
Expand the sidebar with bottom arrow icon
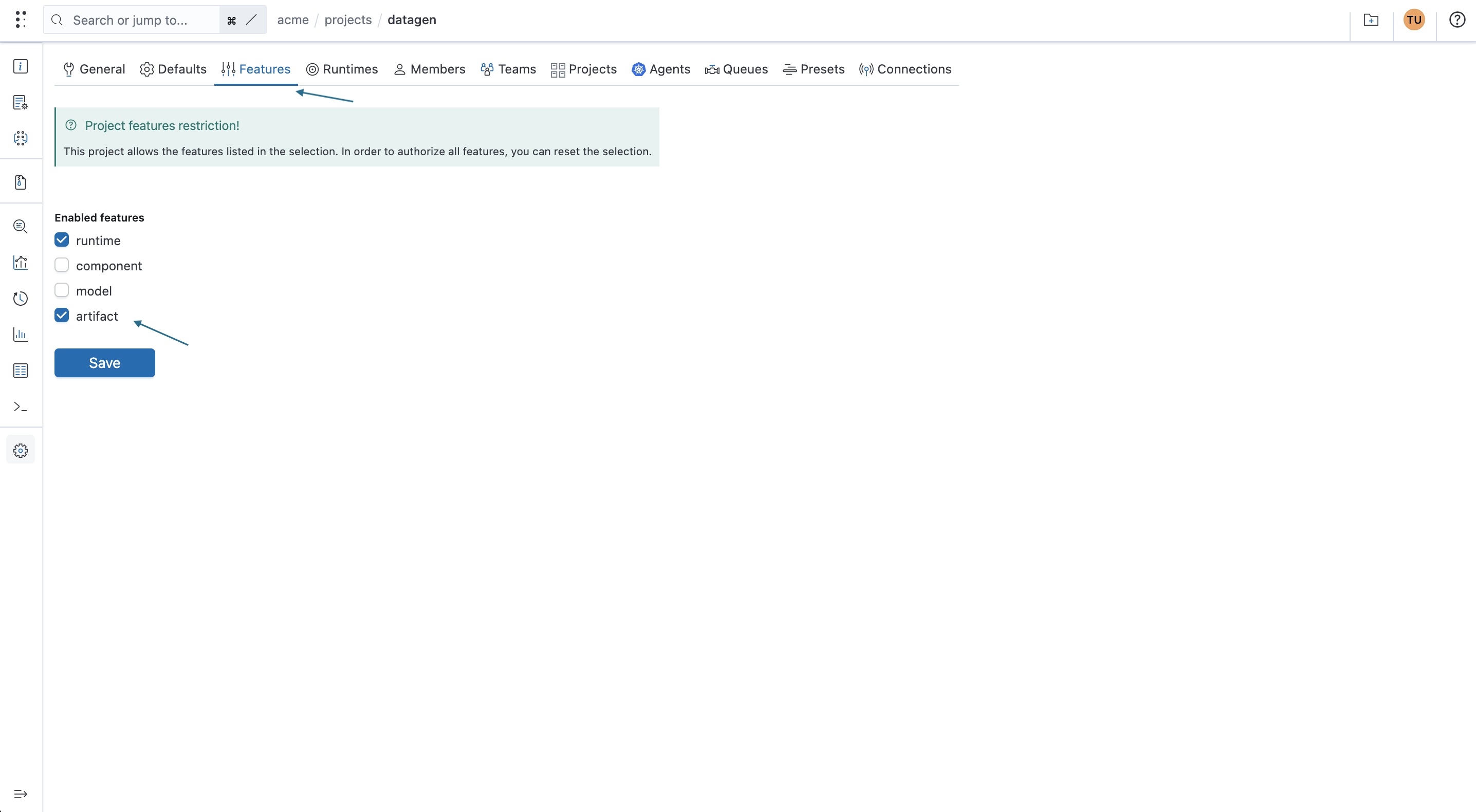click(x=21, y=794)
